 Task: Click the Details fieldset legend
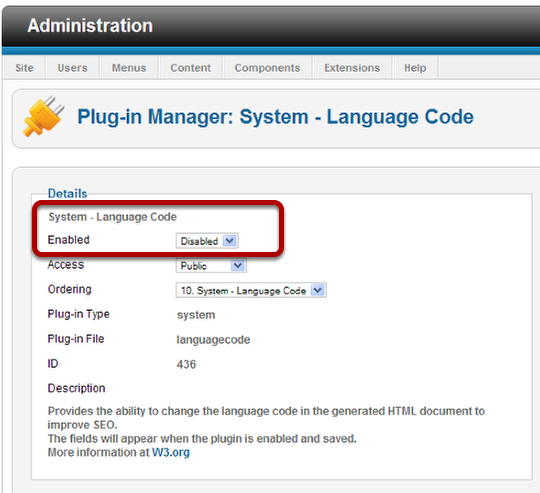tap(68, 193)
